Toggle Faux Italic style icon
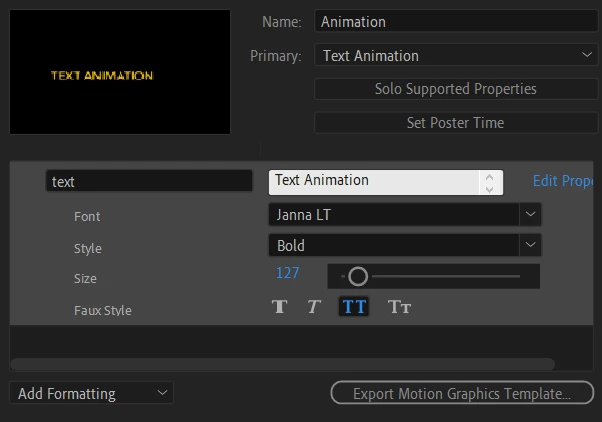 [314, 306]
